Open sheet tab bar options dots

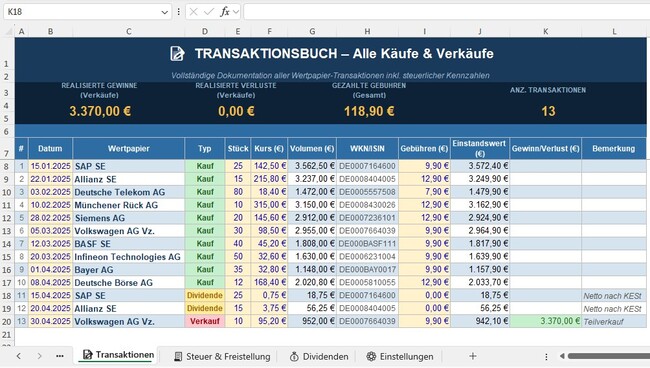click(x=546, y=356)
